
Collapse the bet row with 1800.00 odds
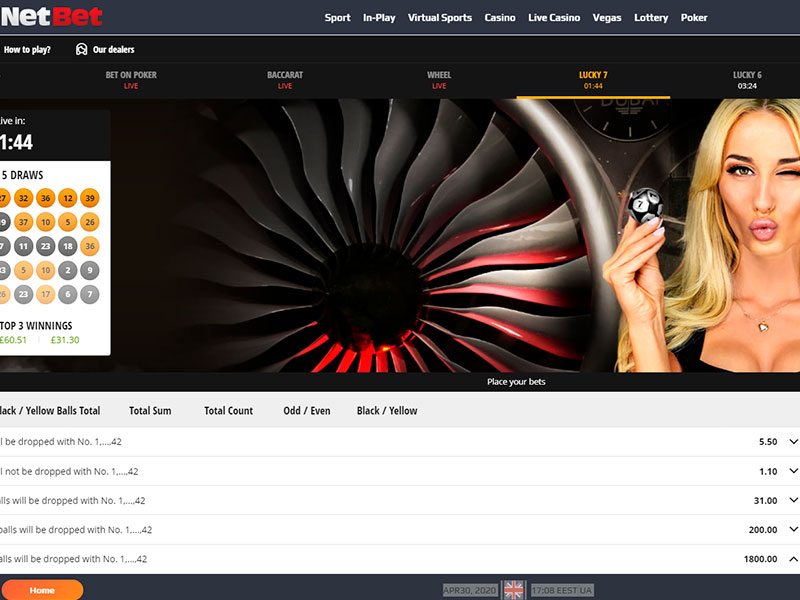[793, 559]
